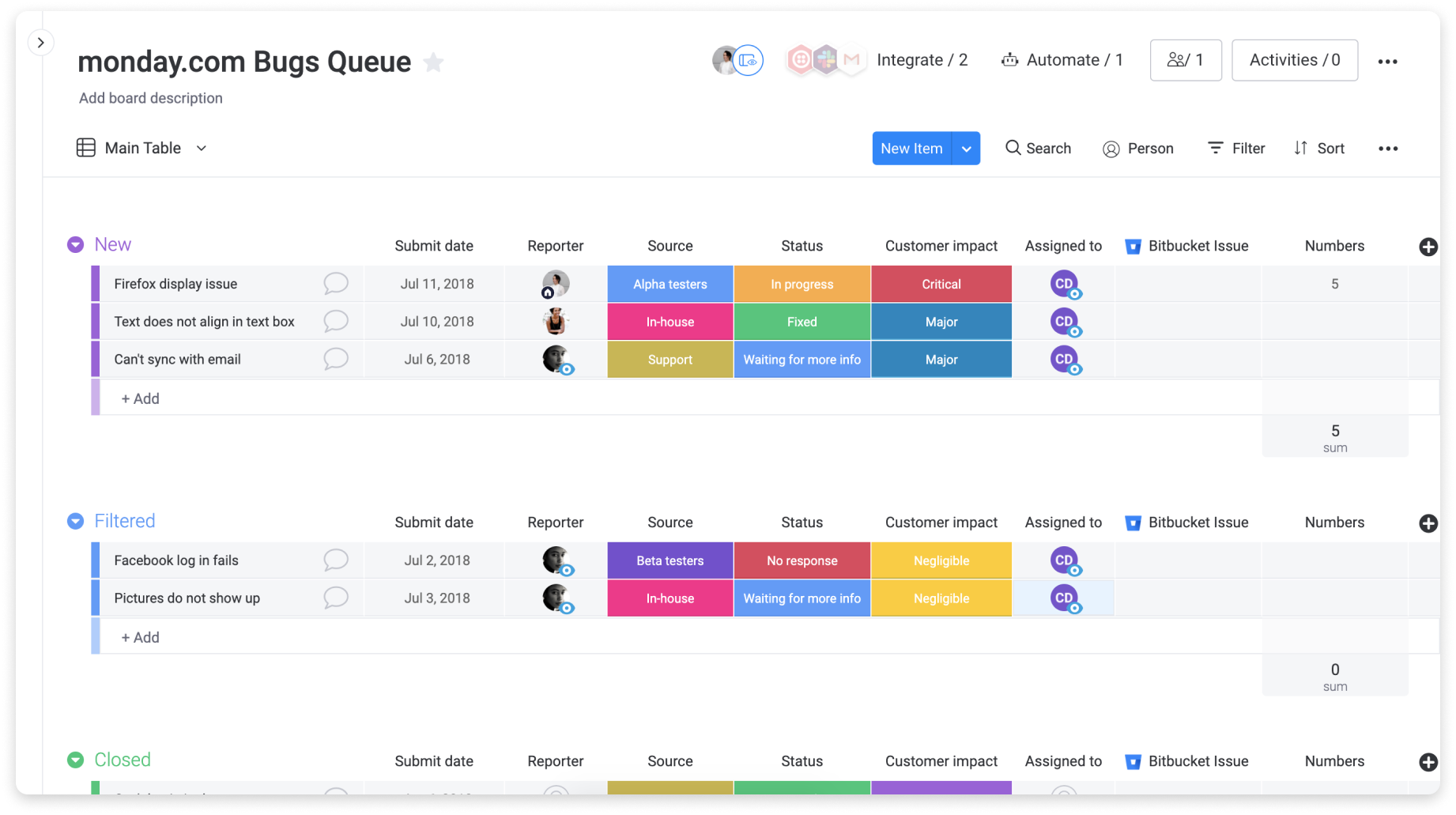Viewport: 1456px width, 815px height.
Task: Add a column to the New group
Action: pos(1428,247)
